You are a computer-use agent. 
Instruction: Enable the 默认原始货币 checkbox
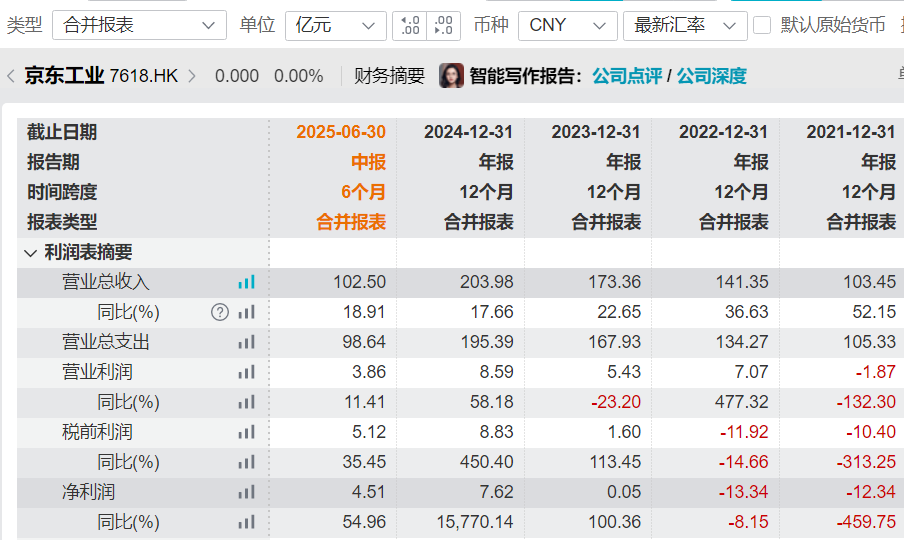[x=762, y=25]
